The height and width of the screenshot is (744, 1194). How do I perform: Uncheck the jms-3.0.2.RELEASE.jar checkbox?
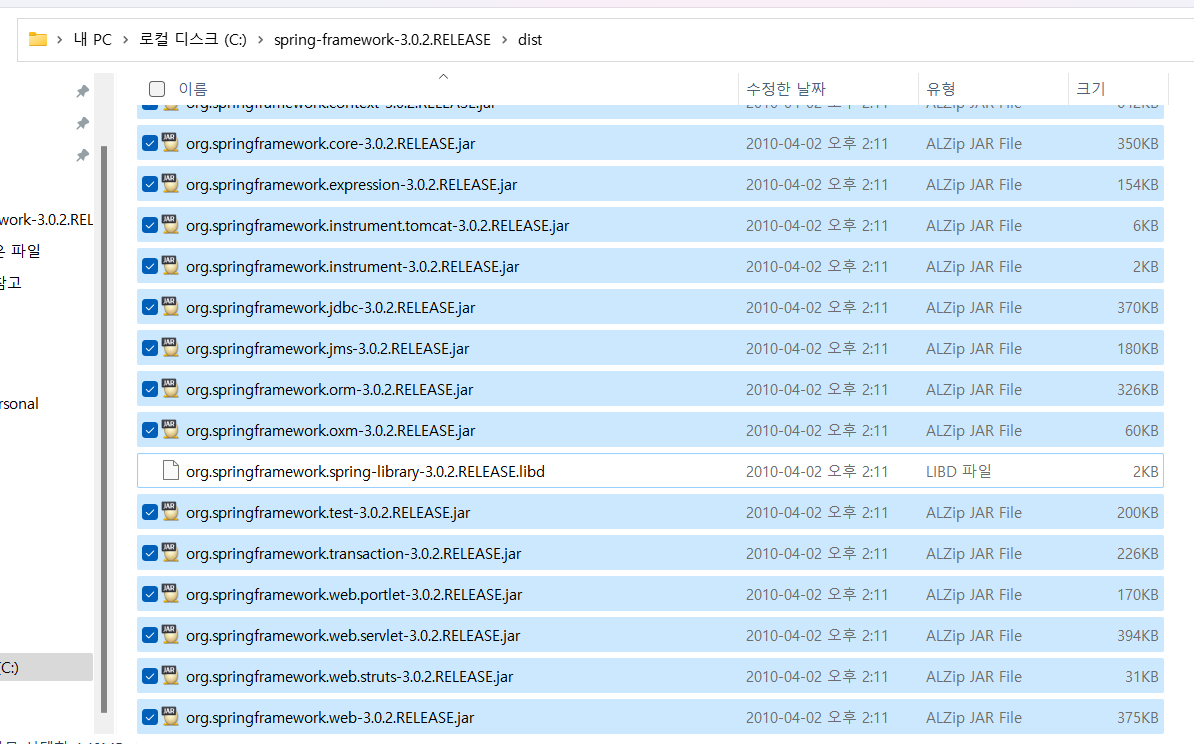(150, 348)
